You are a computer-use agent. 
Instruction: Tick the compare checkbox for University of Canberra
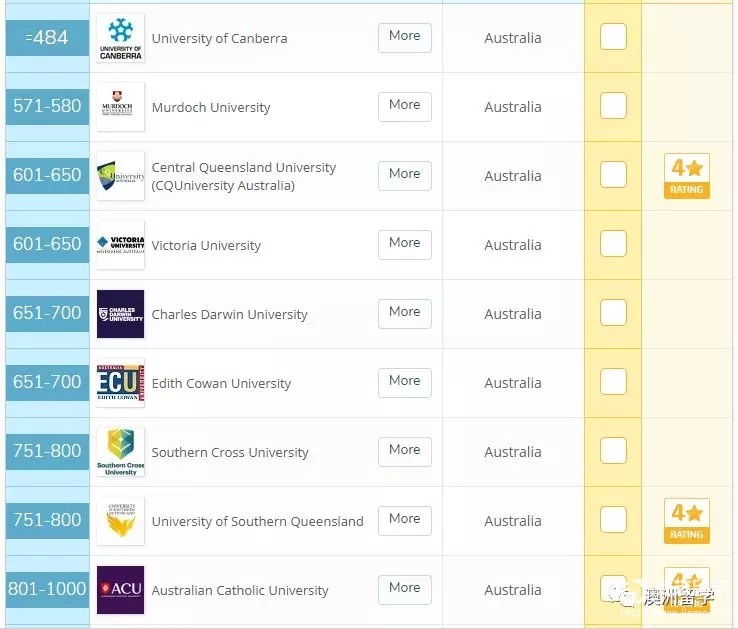(613, 37)
